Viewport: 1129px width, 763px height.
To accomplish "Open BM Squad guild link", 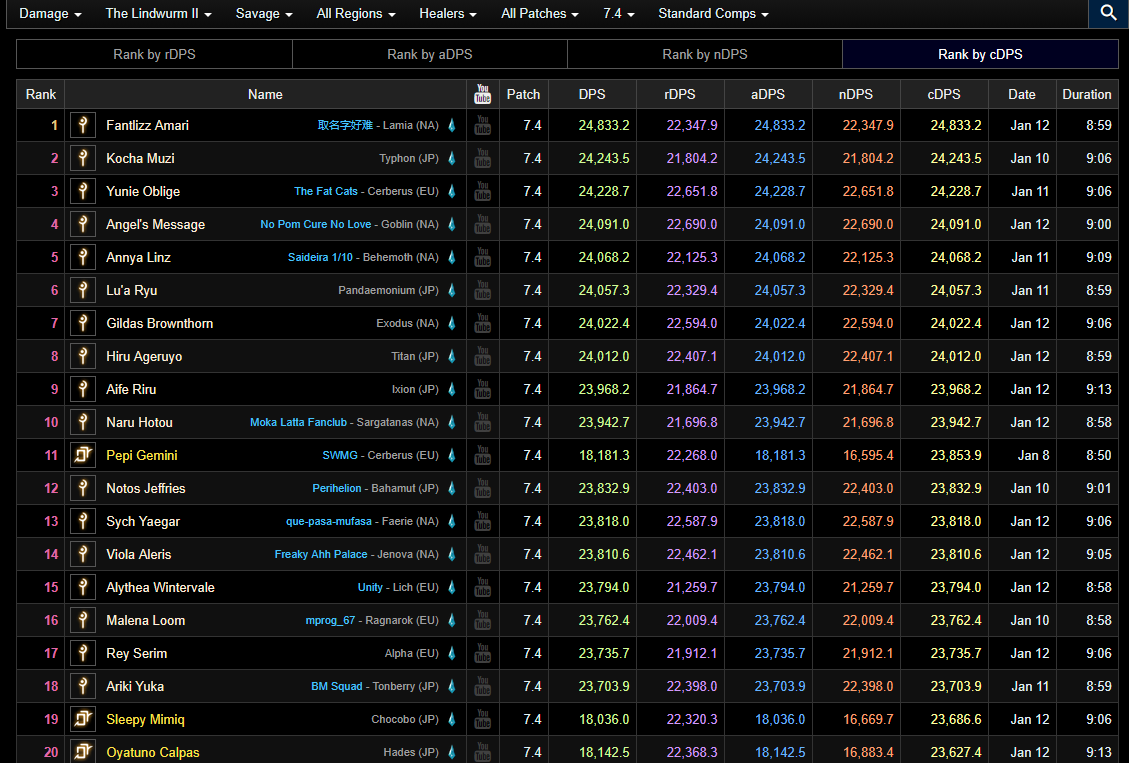I will coord(336,687).
